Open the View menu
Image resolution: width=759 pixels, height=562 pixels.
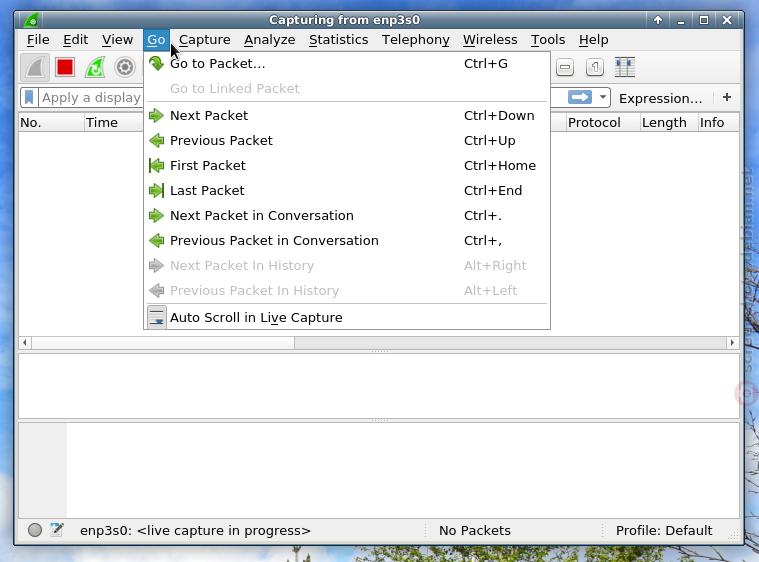point(117,40)
